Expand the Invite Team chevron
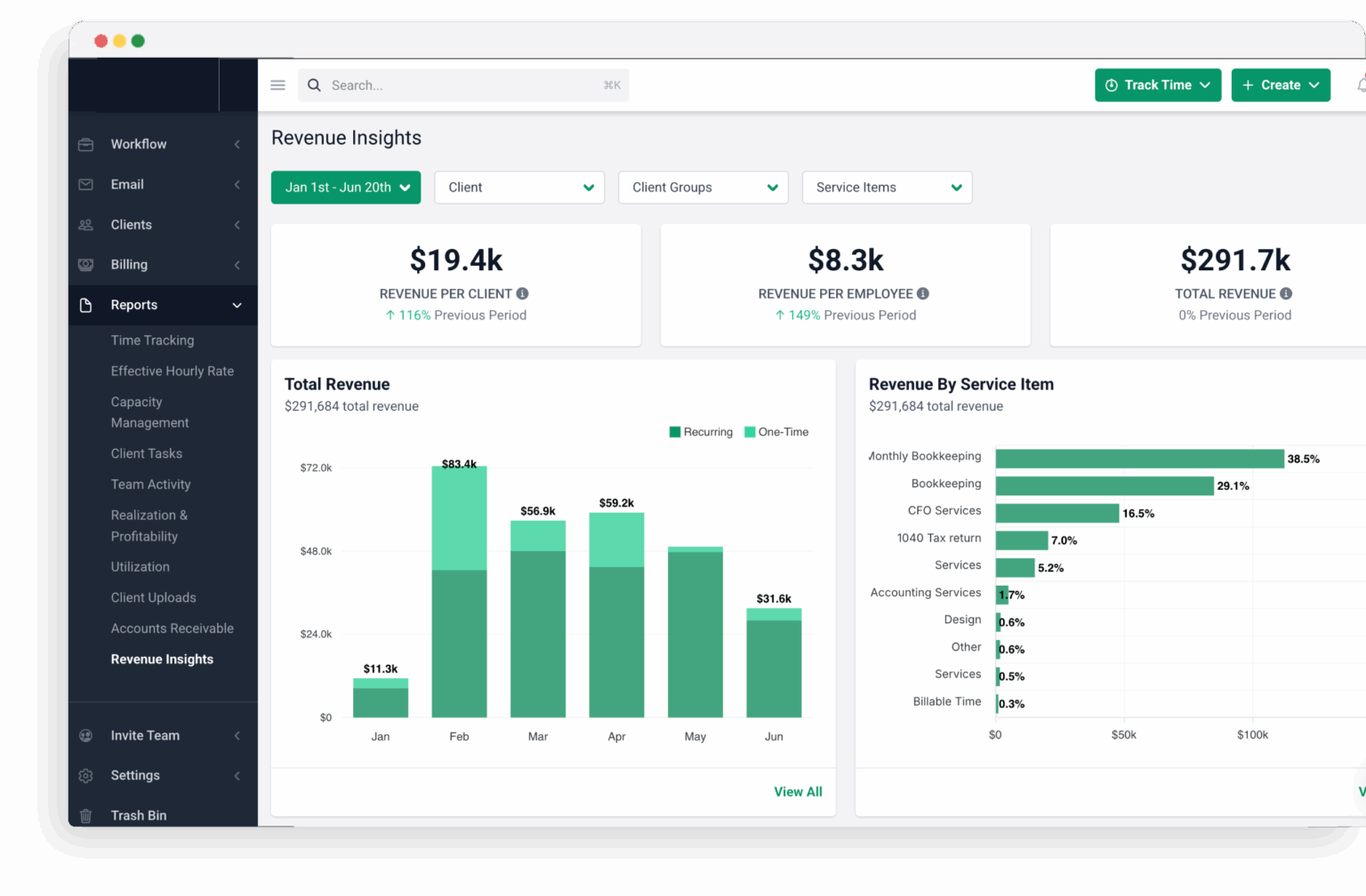1366x896 pixels. [x=237, y=736]
